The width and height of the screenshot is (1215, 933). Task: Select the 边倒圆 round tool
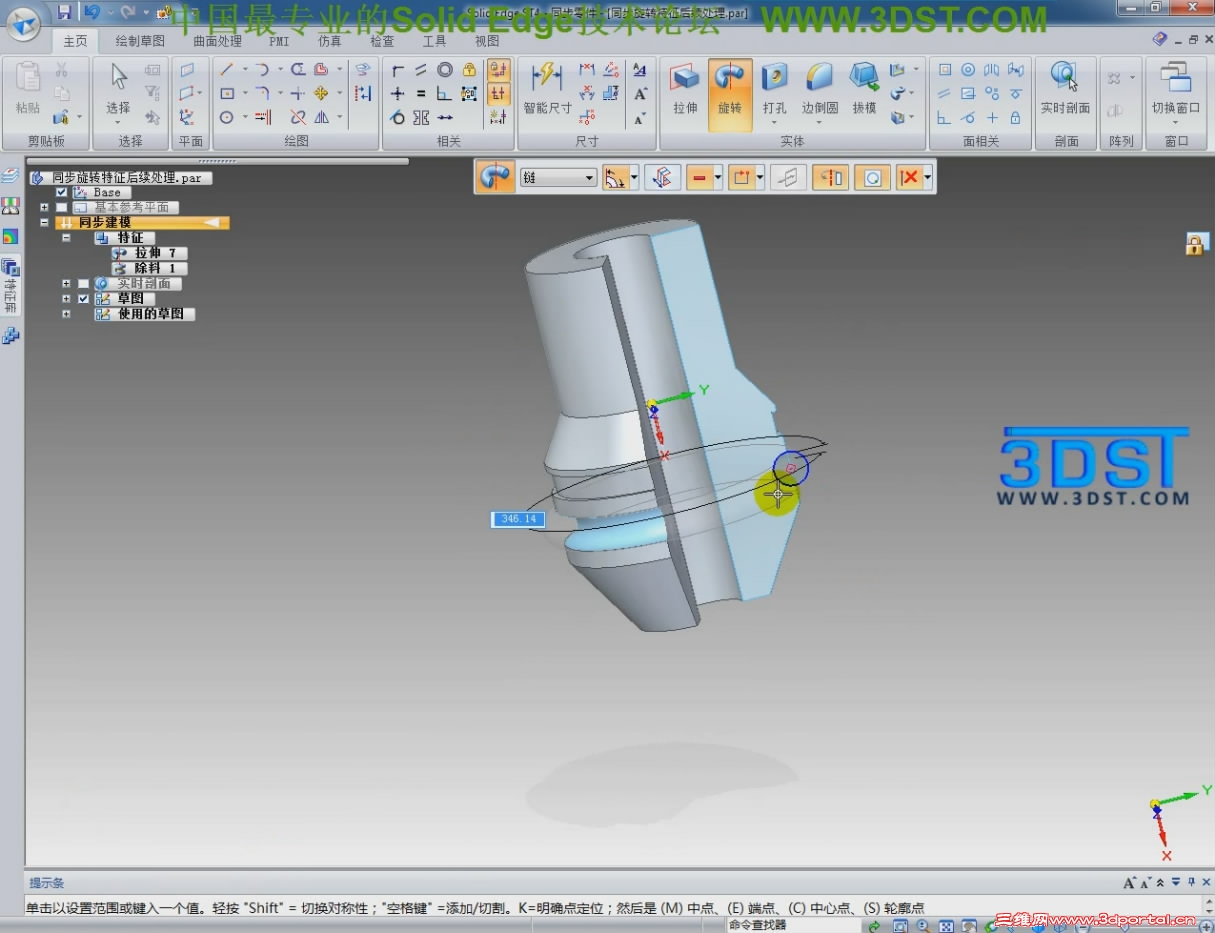coord(819,89)
